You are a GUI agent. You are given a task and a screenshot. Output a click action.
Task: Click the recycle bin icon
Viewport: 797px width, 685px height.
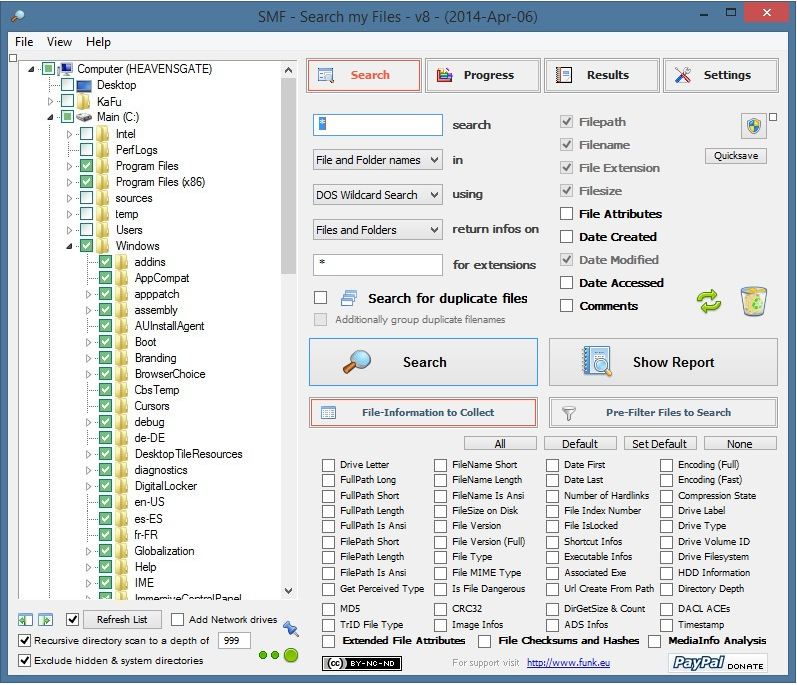(754, 301)
